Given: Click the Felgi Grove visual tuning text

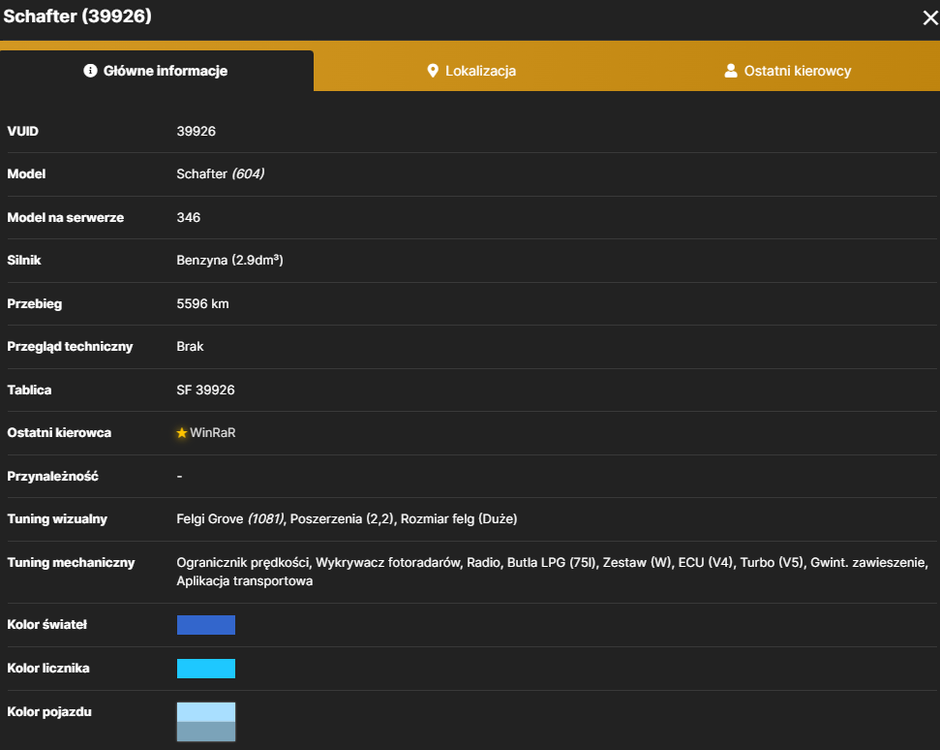Looking at the screenshot, I should (x=230, y=519).
